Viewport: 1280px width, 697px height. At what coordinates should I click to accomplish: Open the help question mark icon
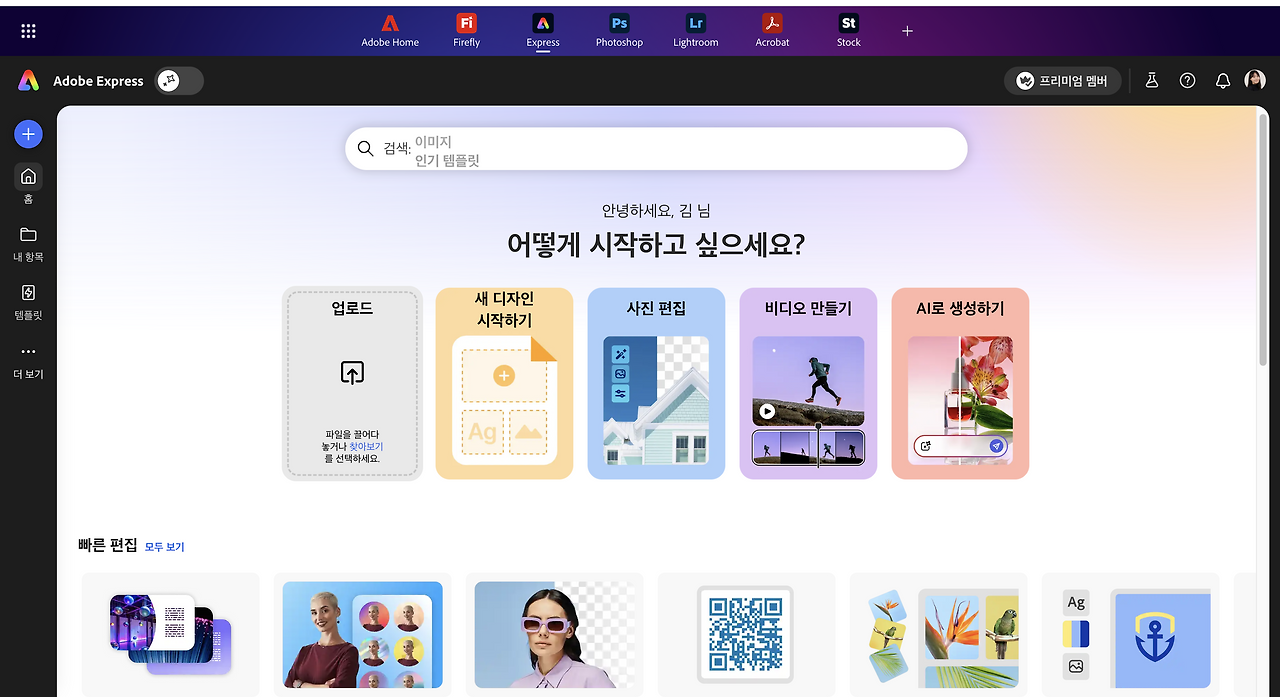(1187, 81)
